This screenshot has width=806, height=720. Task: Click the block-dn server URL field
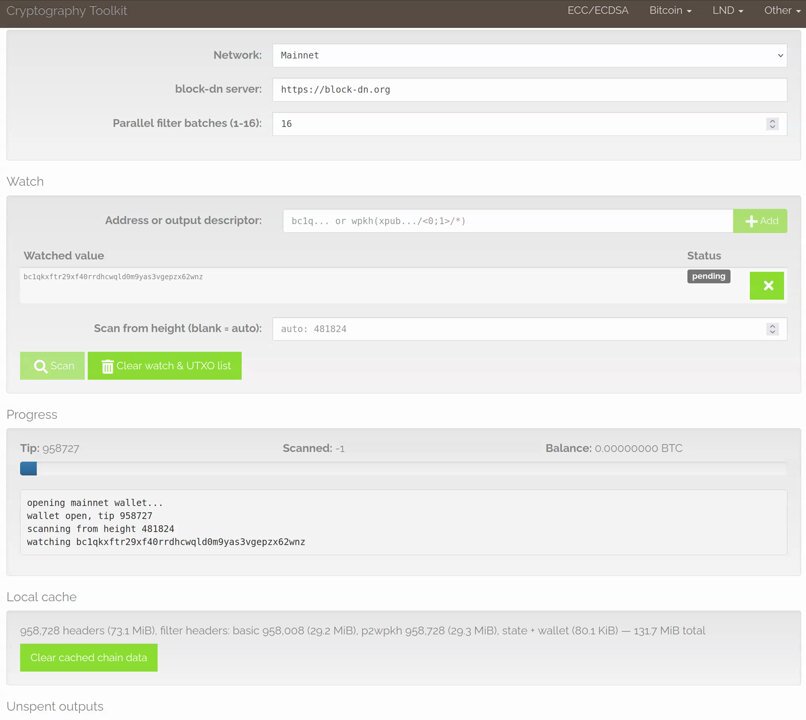coord(529,89)
